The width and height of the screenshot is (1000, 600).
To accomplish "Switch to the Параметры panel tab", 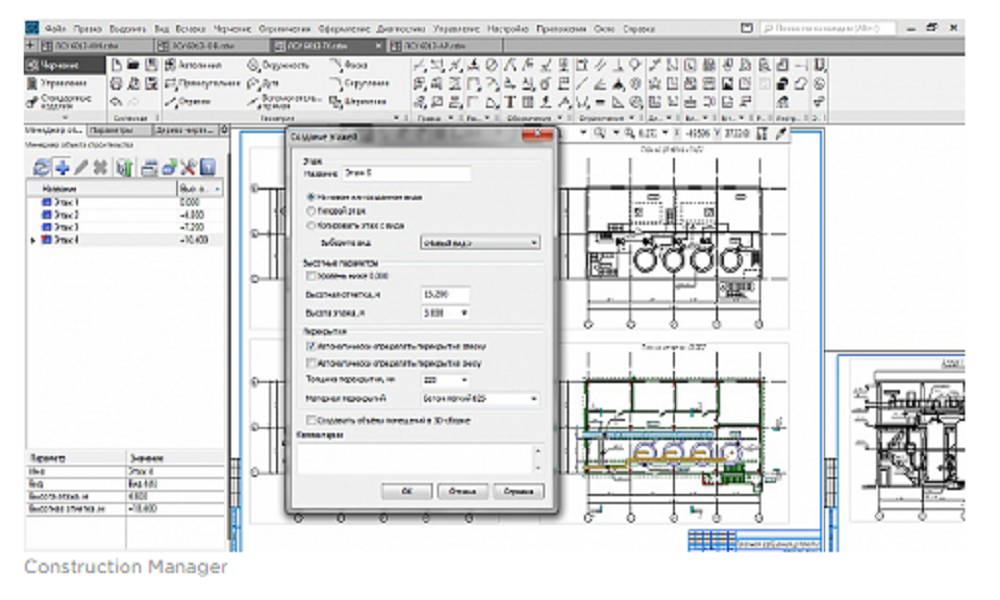I will click(x=110, y=130).
